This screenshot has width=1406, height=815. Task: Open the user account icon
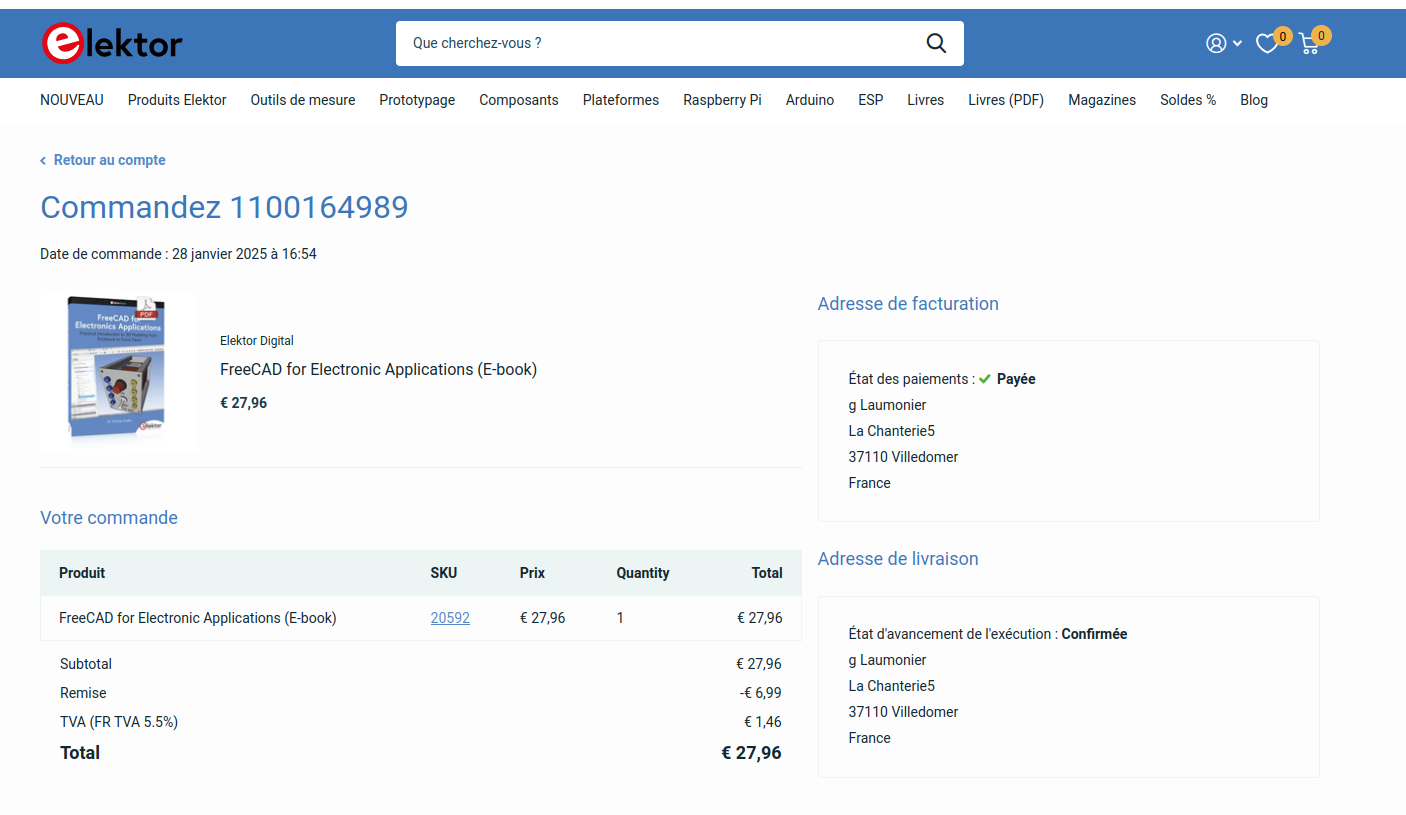(1216, 43)
